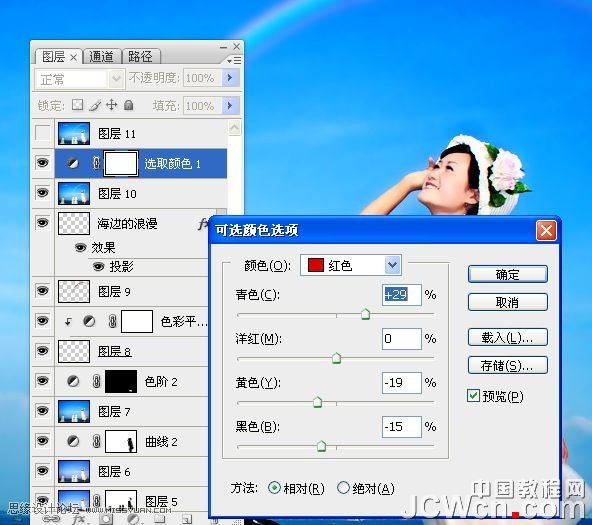Click mask link chain on 色彩平 layer
The width and height of the screenshot is (592, 525).
pyautogui.click(x=112, y=321)
